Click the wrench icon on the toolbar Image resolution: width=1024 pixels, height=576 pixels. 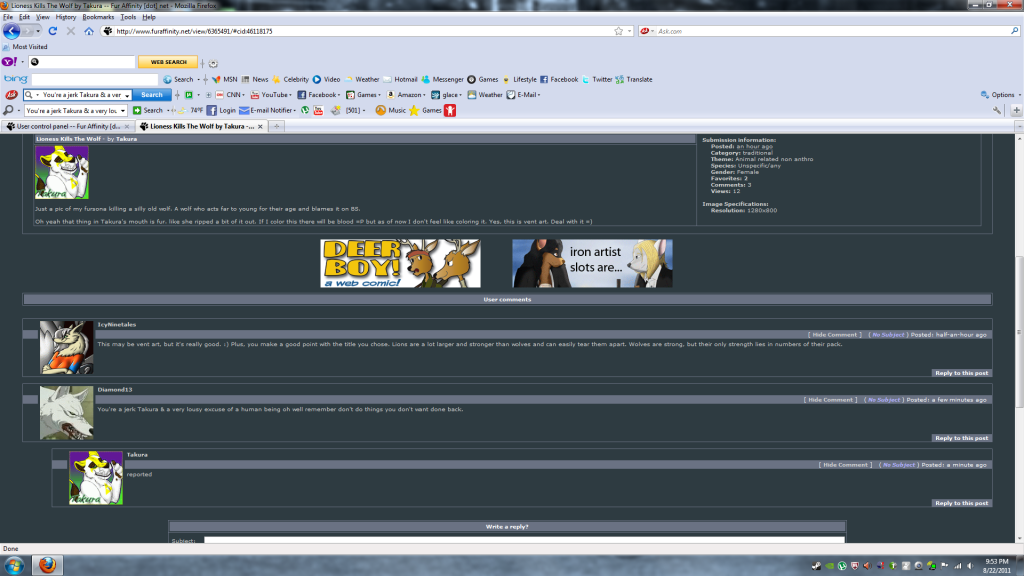997,110
